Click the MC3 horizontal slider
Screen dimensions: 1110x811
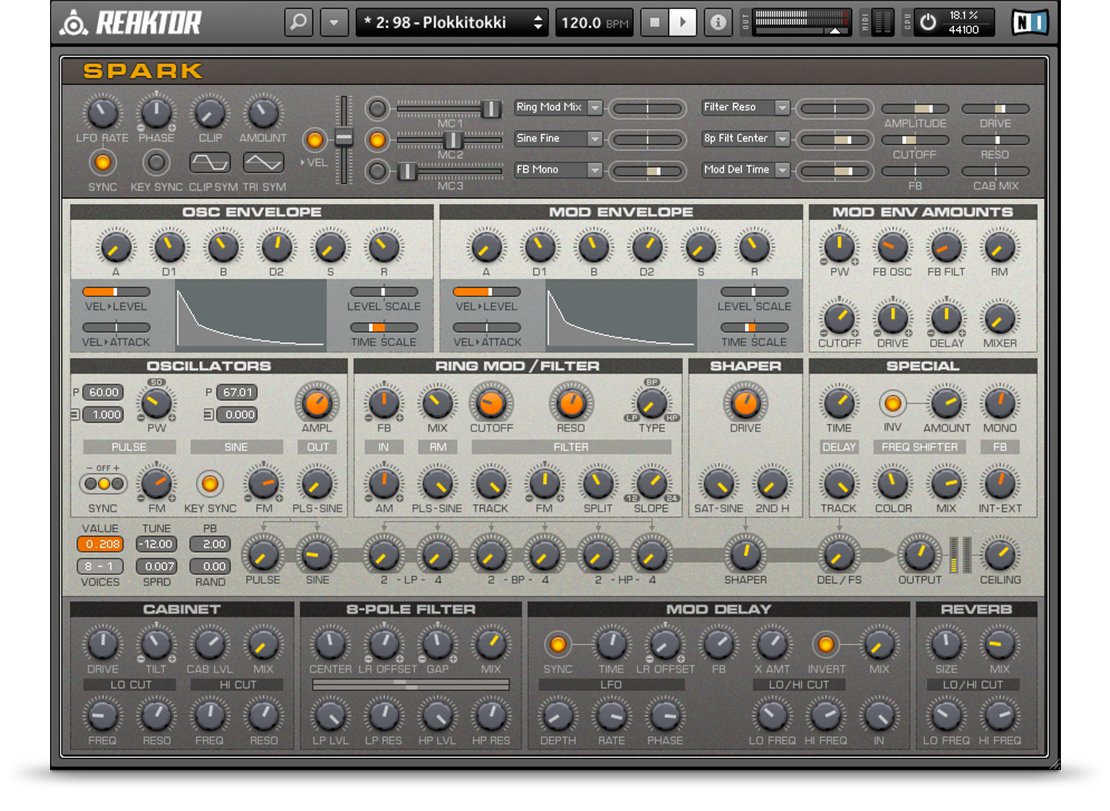(x=450, y=171)
